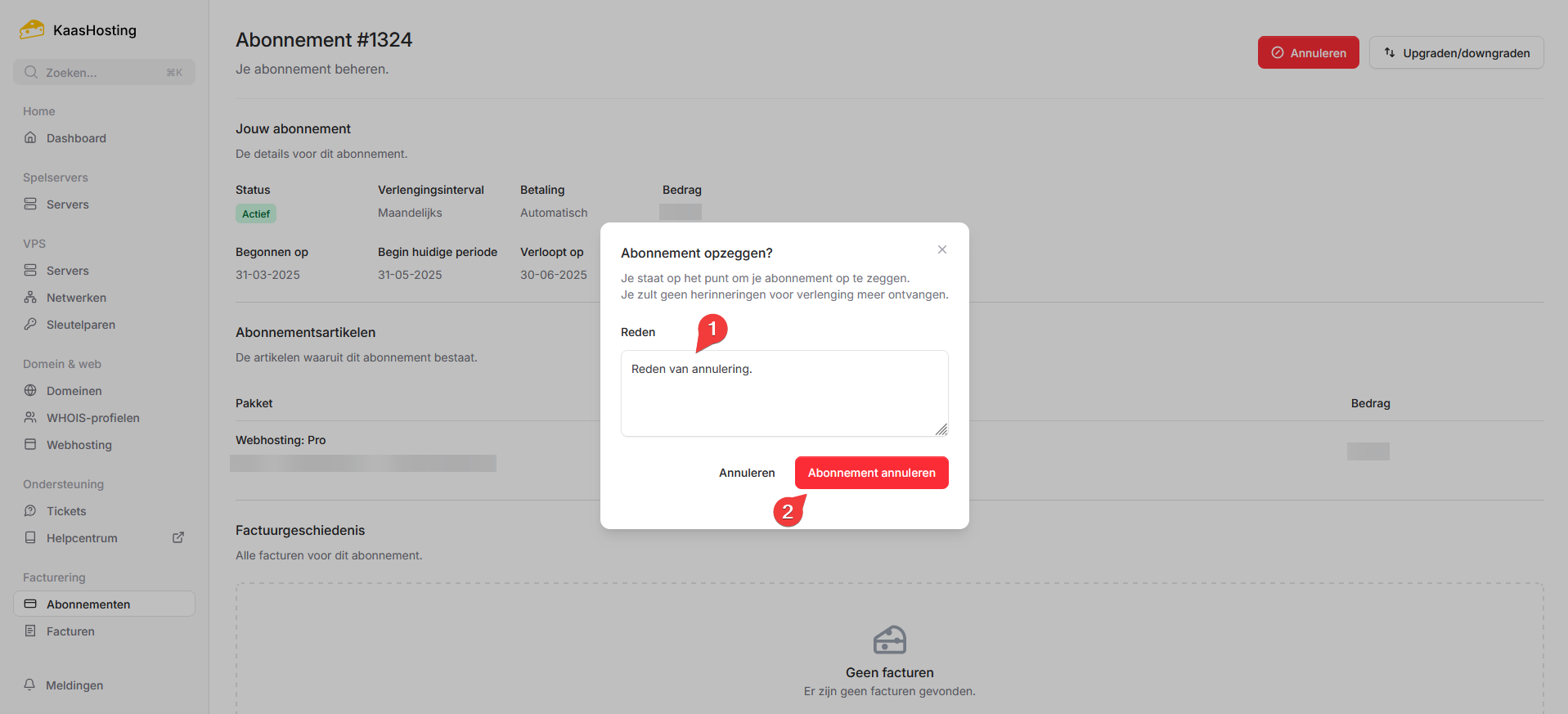Viewport: 1568px width, 714px height.
Task: Click the WHOIS-profielen users icon
Action: coord(30,418)
